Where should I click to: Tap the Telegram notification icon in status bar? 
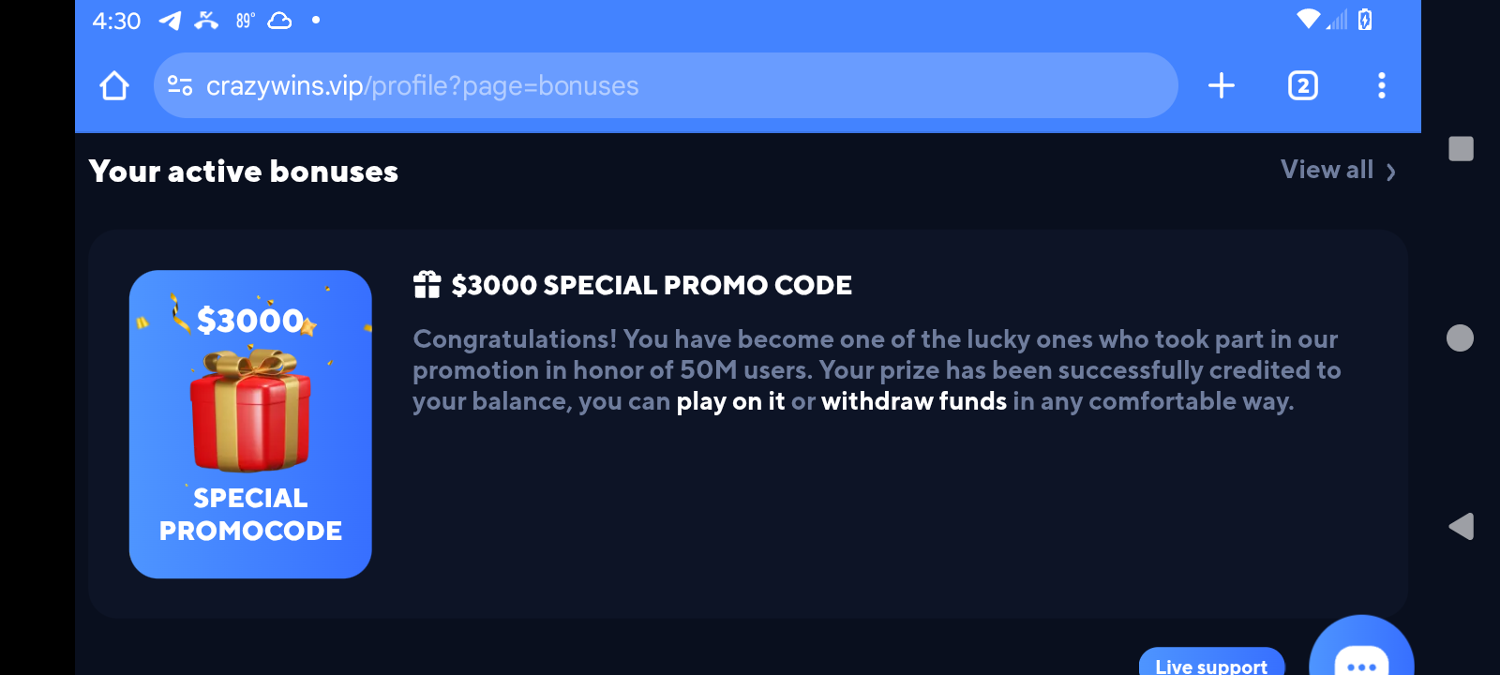point(171,21)
